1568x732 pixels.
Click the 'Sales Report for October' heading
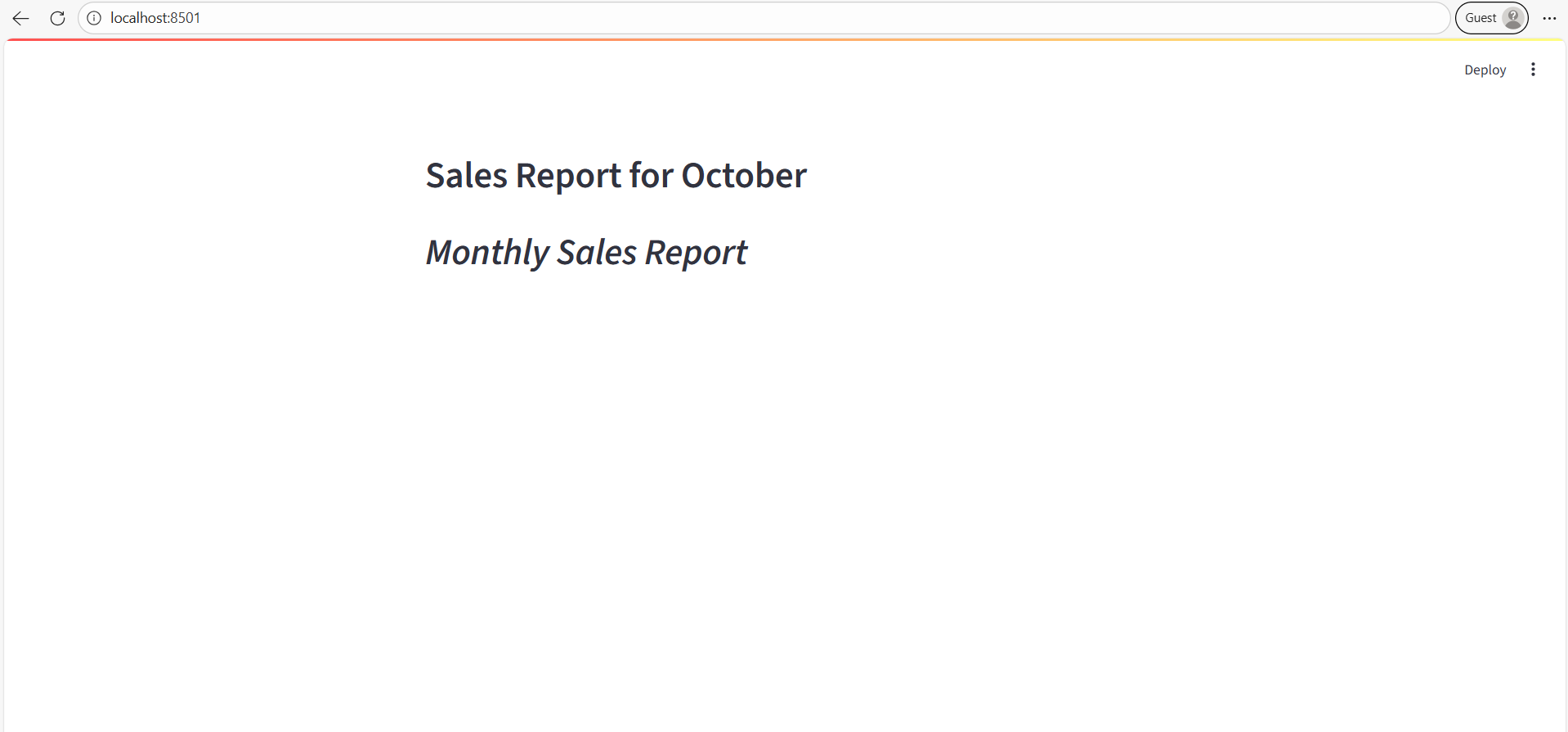(616, 176)
